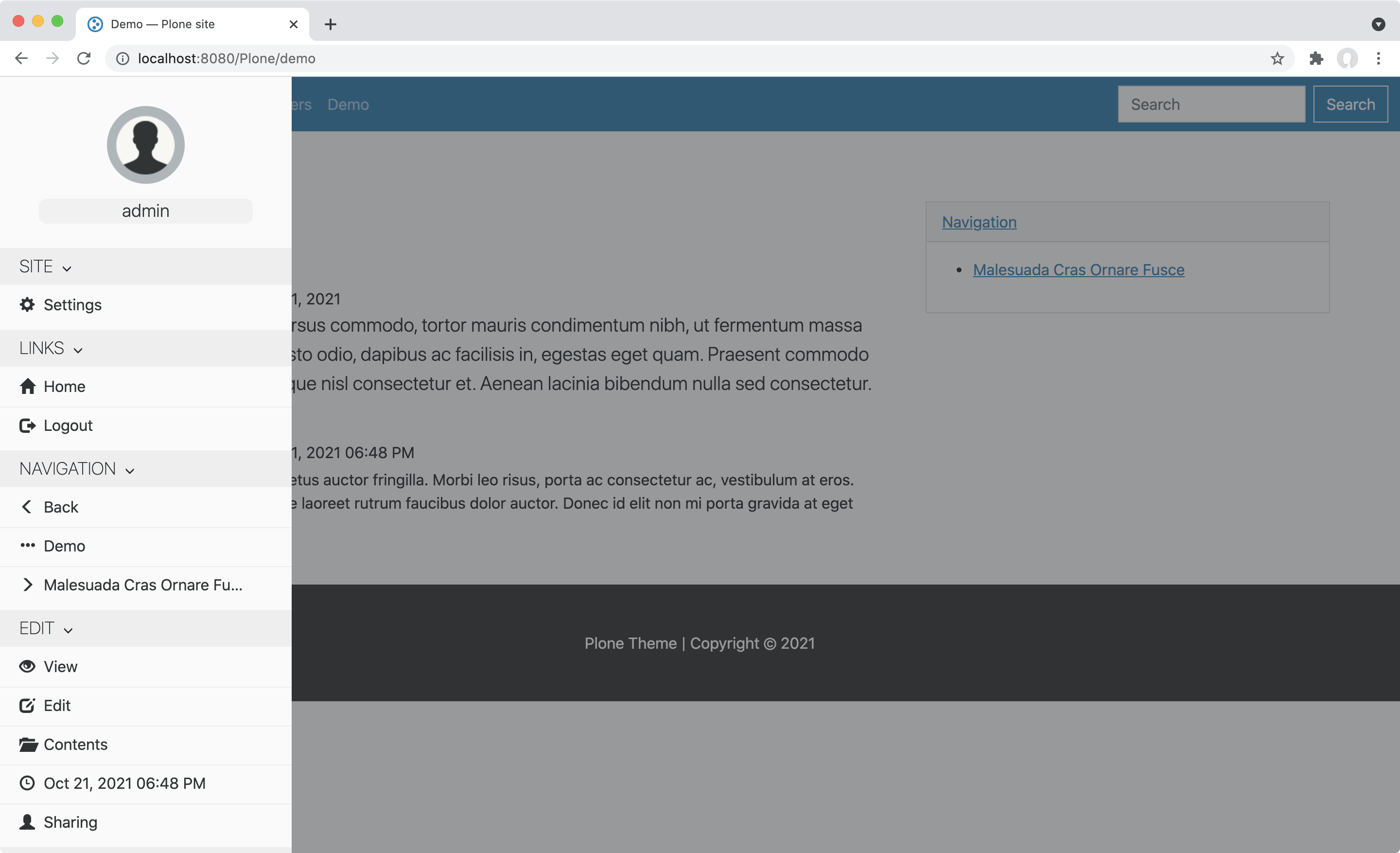Expand the Malesuada Cras Ornare Fu... tree item
This screenshot has width=1400, height=853.
pyautogui.click(x=27, y=585)
